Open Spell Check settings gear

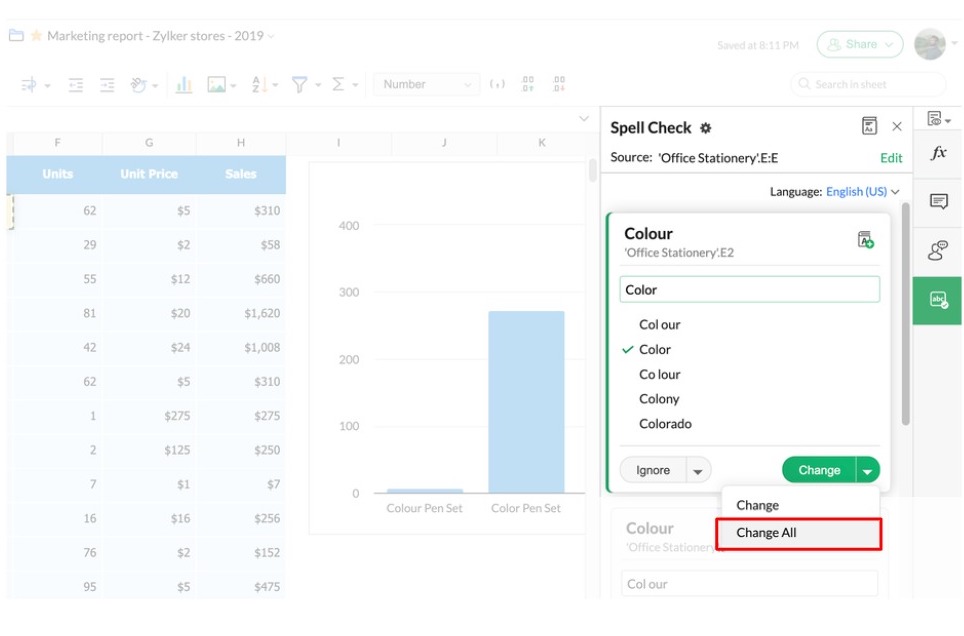coord(706,128)
